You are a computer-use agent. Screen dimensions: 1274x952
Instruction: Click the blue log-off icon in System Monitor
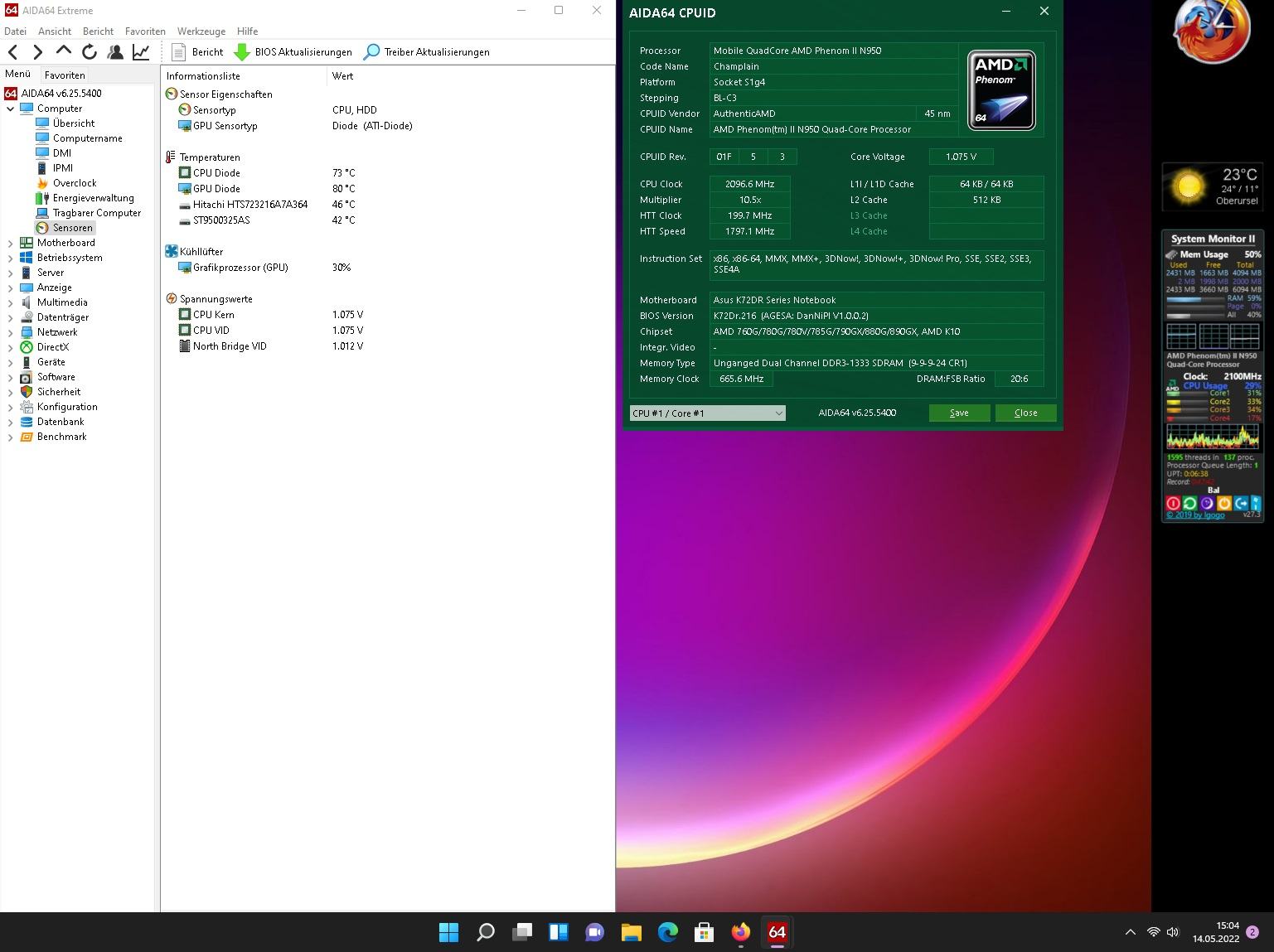click(1241, 503)
